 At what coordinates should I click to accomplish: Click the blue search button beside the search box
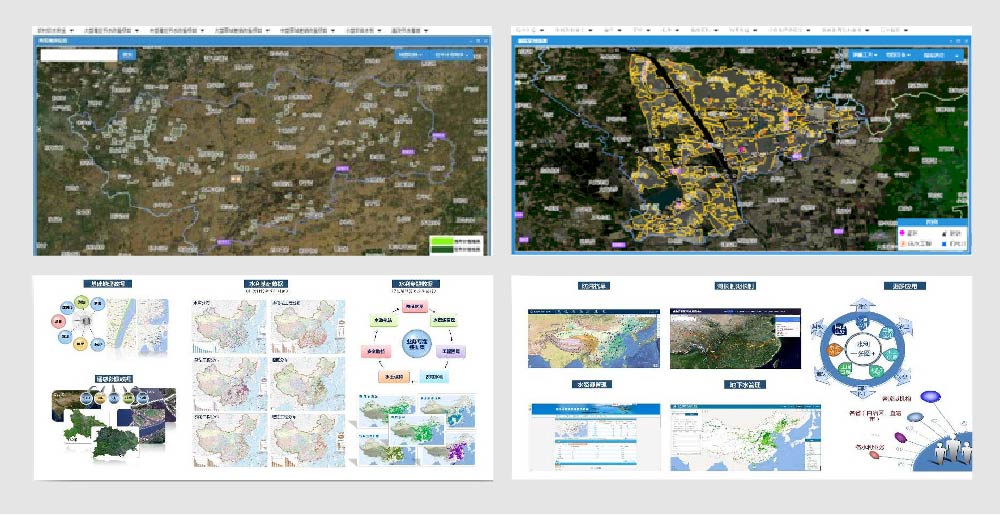point(128,55)
